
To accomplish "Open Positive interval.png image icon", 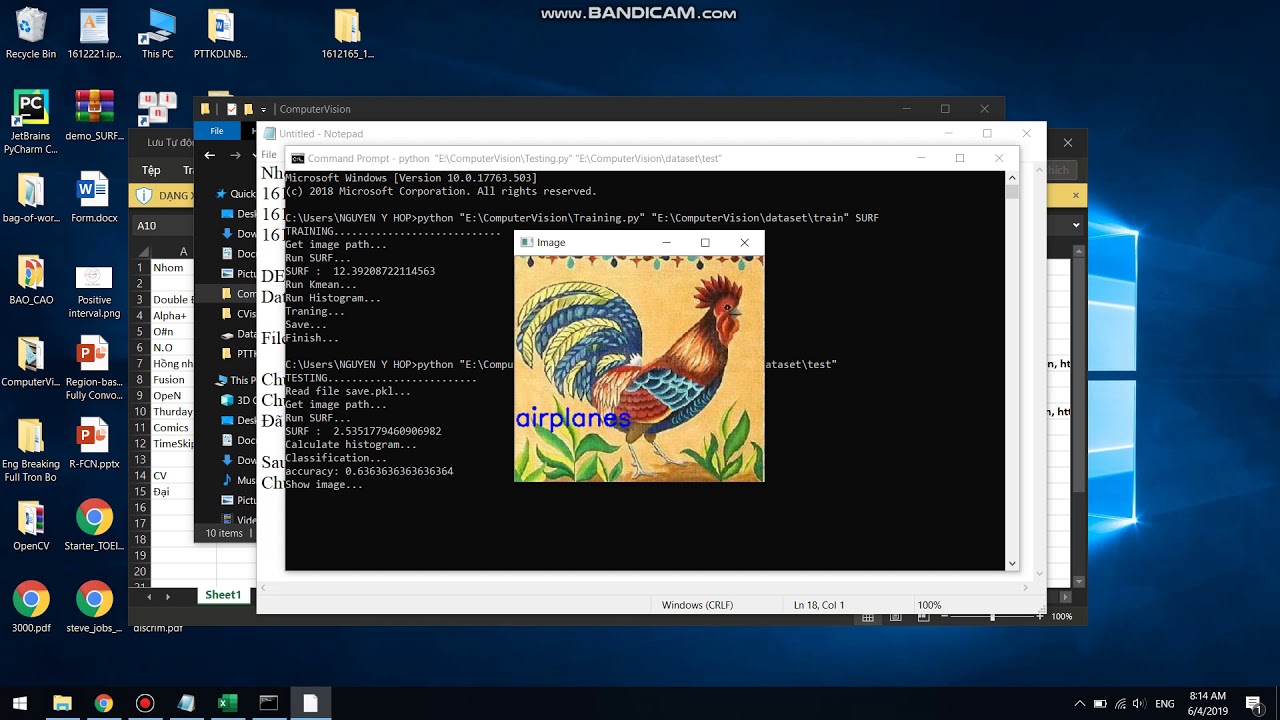I will pos(94,292).
